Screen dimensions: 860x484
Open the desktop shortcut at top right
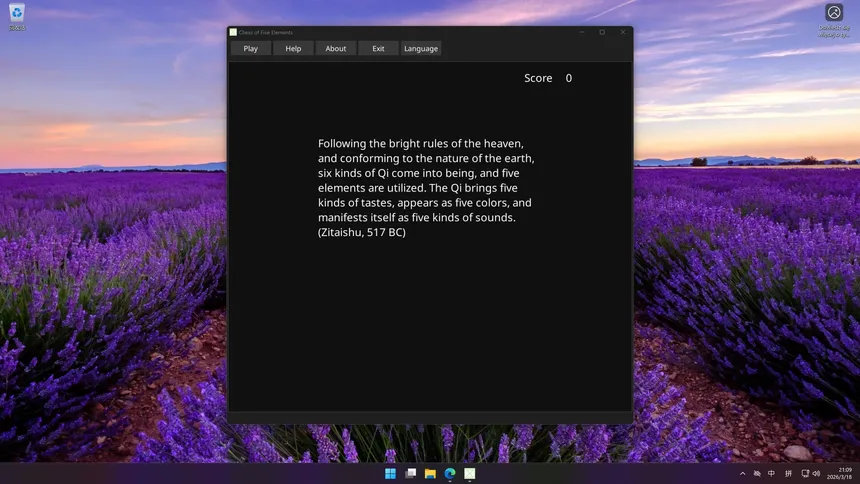[x=833, y=17]
